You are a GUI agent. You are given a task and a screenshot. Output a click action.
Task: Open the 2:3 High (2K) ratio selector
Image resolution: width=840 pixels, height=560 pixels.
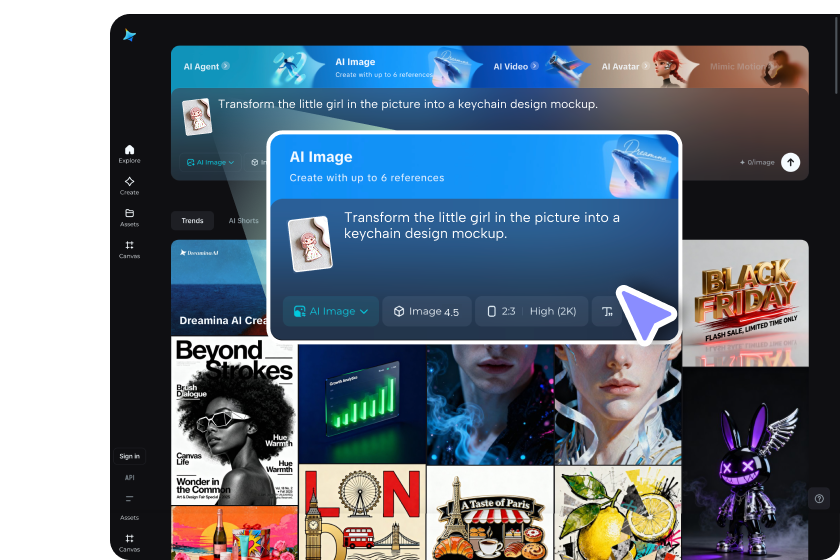click(x=531, y=311)
